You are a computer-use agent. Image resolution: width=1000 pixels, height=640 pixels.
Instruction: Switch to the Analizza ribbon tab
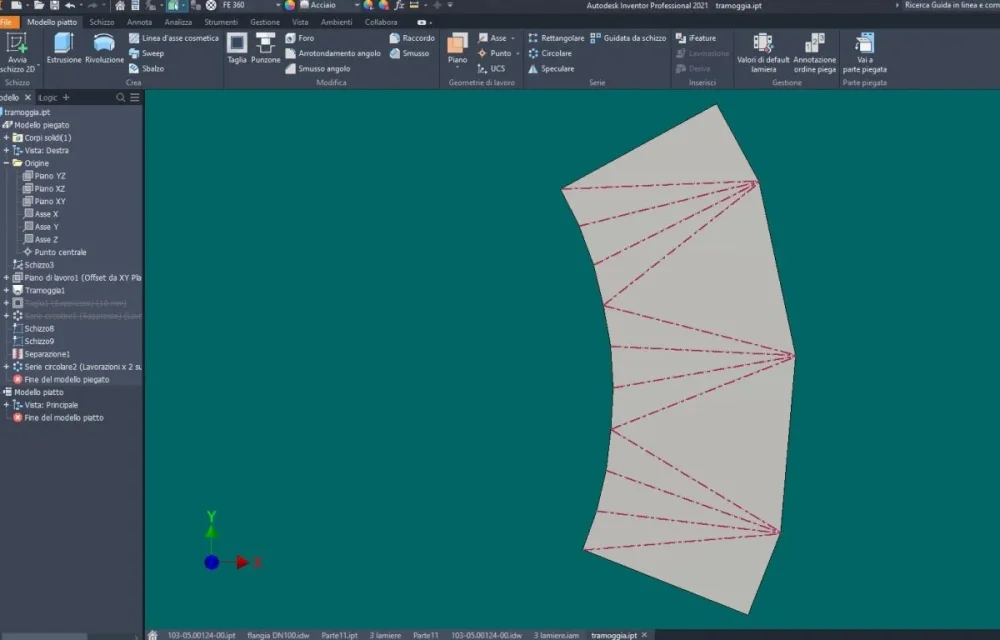(178, 22)
